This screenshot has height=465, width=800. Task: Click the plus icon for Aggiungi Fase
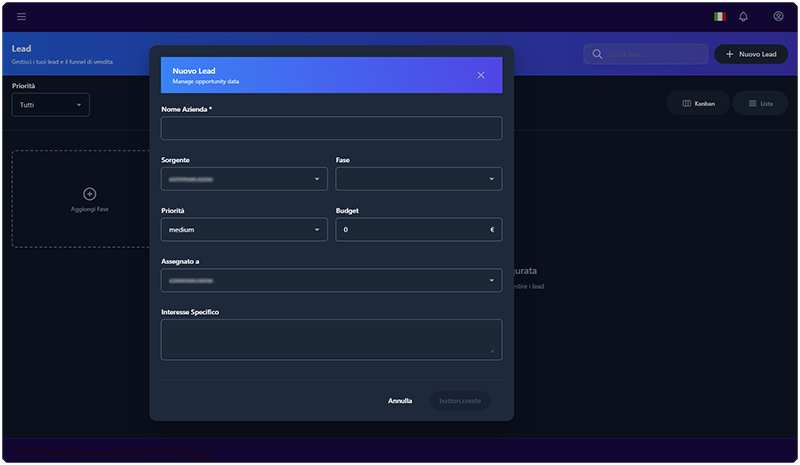(89, 193)
